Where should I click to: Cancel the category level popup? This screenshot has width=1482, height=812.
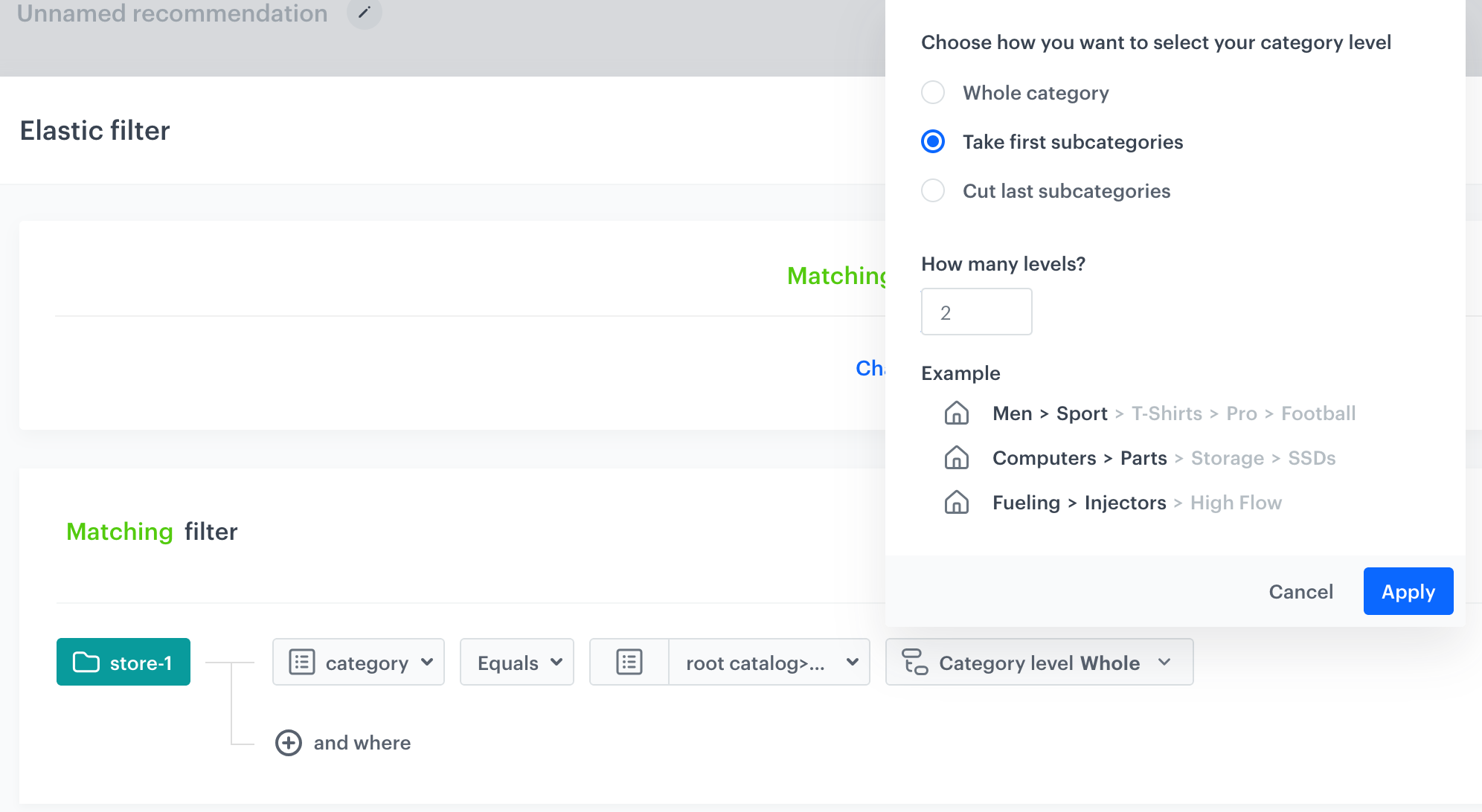(x=1300, y=591)
